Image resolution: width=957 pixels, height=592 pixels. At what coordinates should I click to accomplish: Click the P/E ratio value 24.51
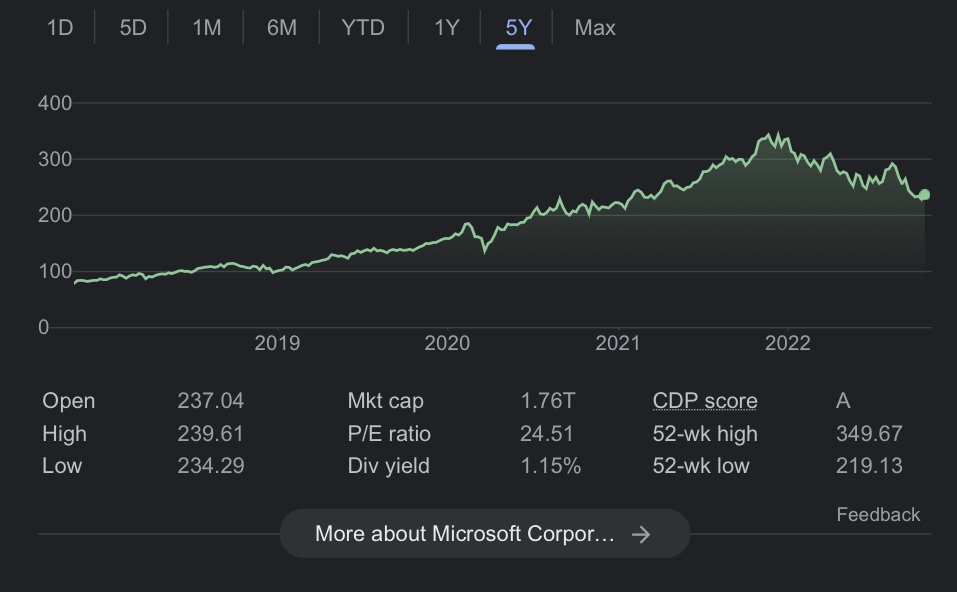tap(546, 434)
